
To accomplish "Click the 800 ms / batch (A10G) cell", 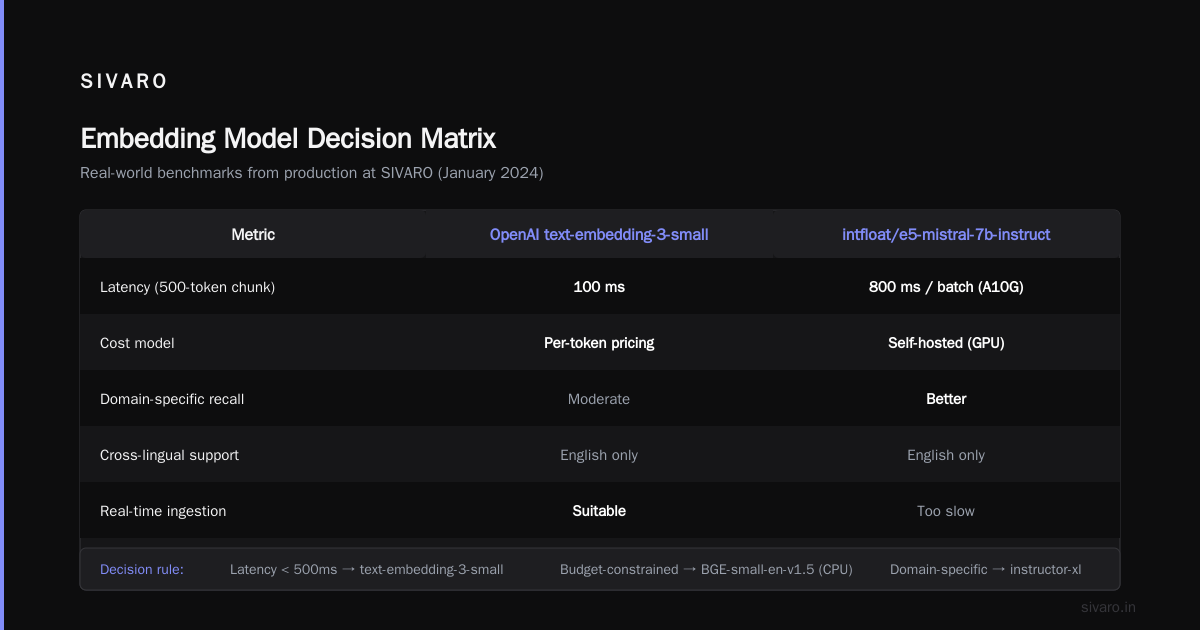I will point(946,287).
